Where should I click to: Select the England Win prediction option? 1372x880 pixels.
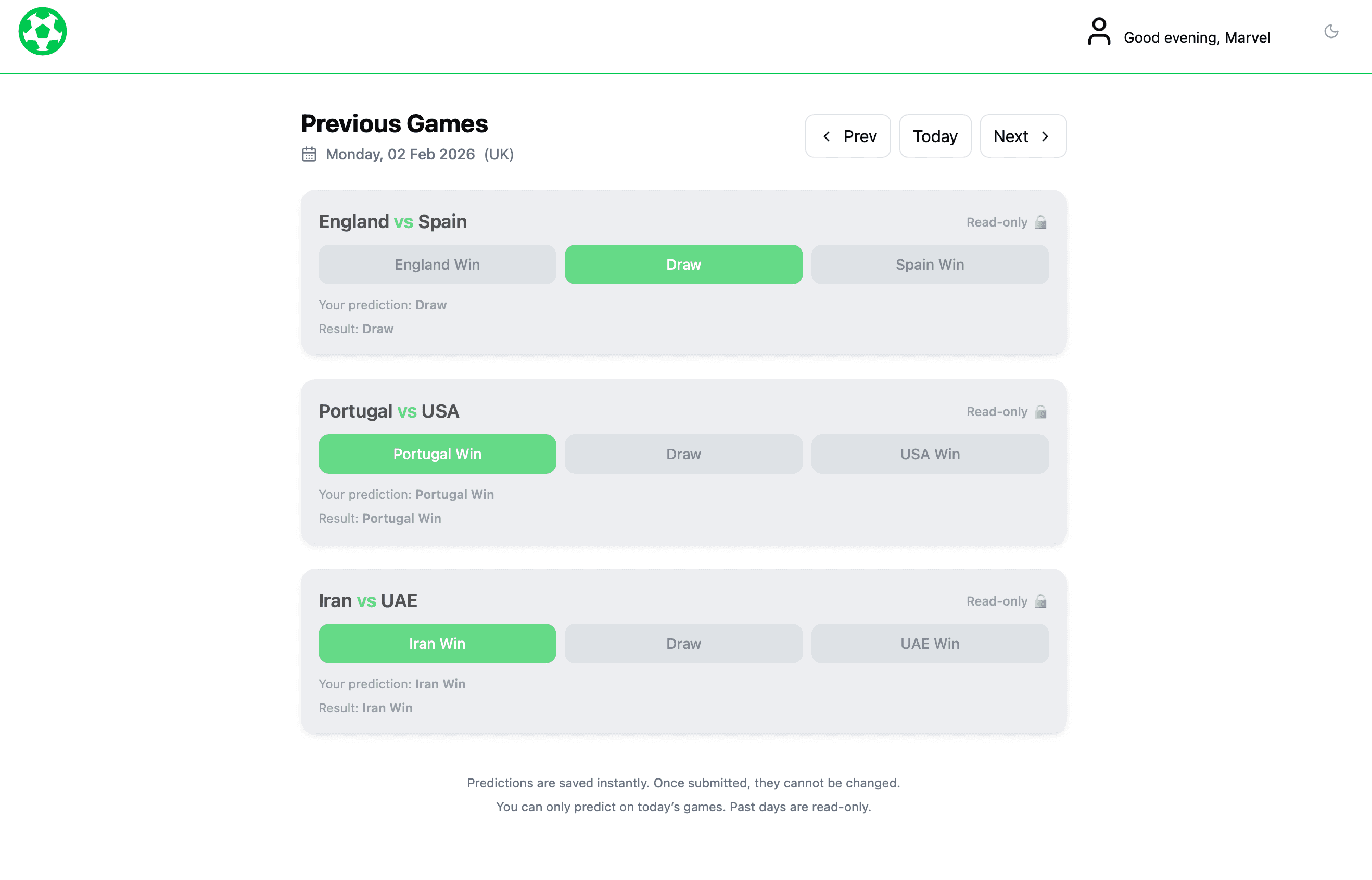437,265
